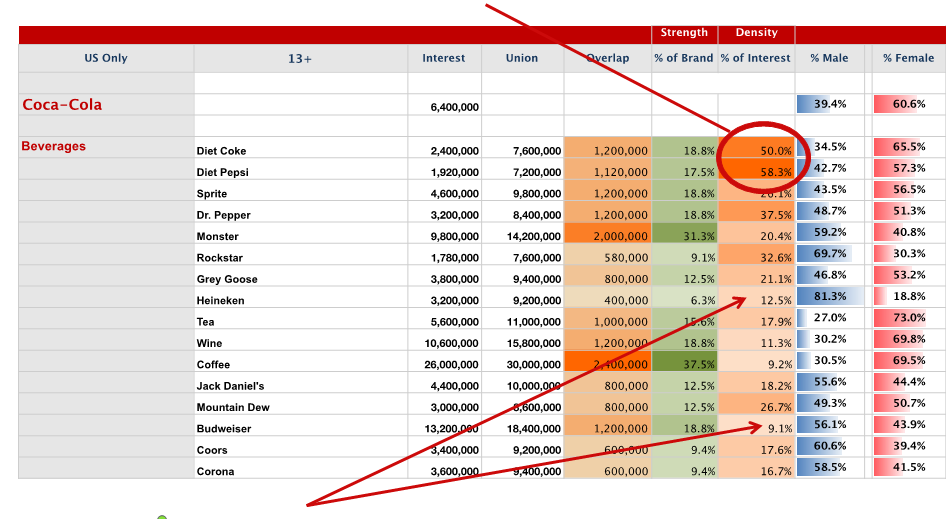The image size is (950, 519).
Task: Click Mountain Dew's 26.7% density cell
Action: click(x=756, y=404)
